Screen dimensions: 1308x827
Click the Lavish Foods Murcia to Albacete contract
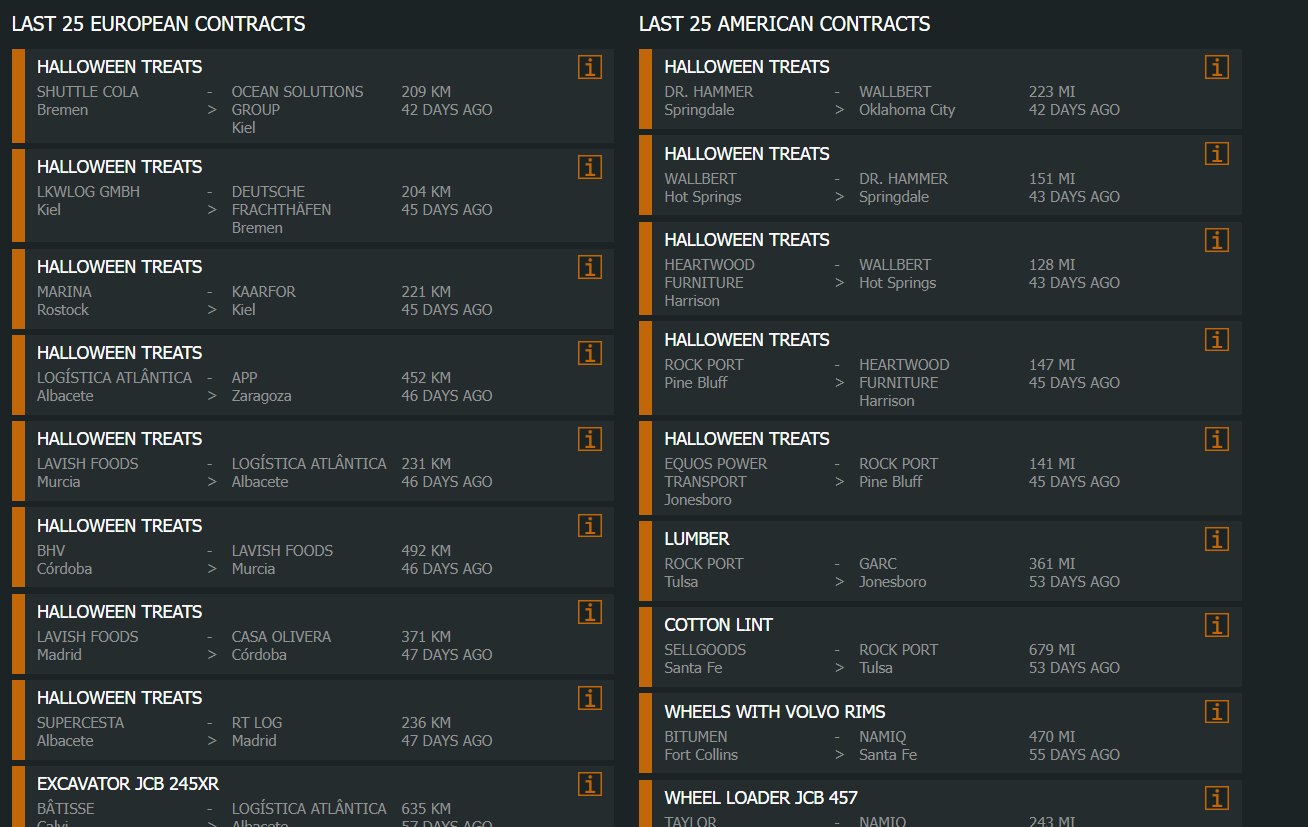click(300, 459)
